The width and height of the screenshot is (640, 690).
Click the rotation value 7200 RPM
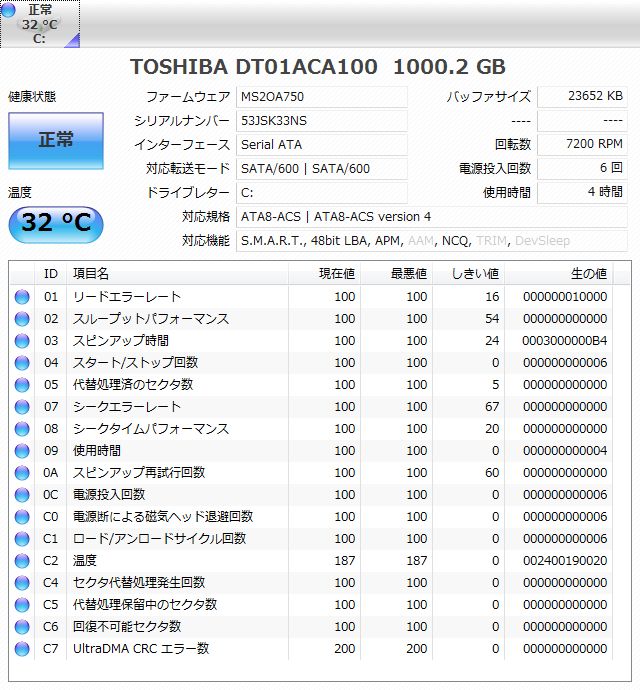pyautogui.click(x=582, y=144)
